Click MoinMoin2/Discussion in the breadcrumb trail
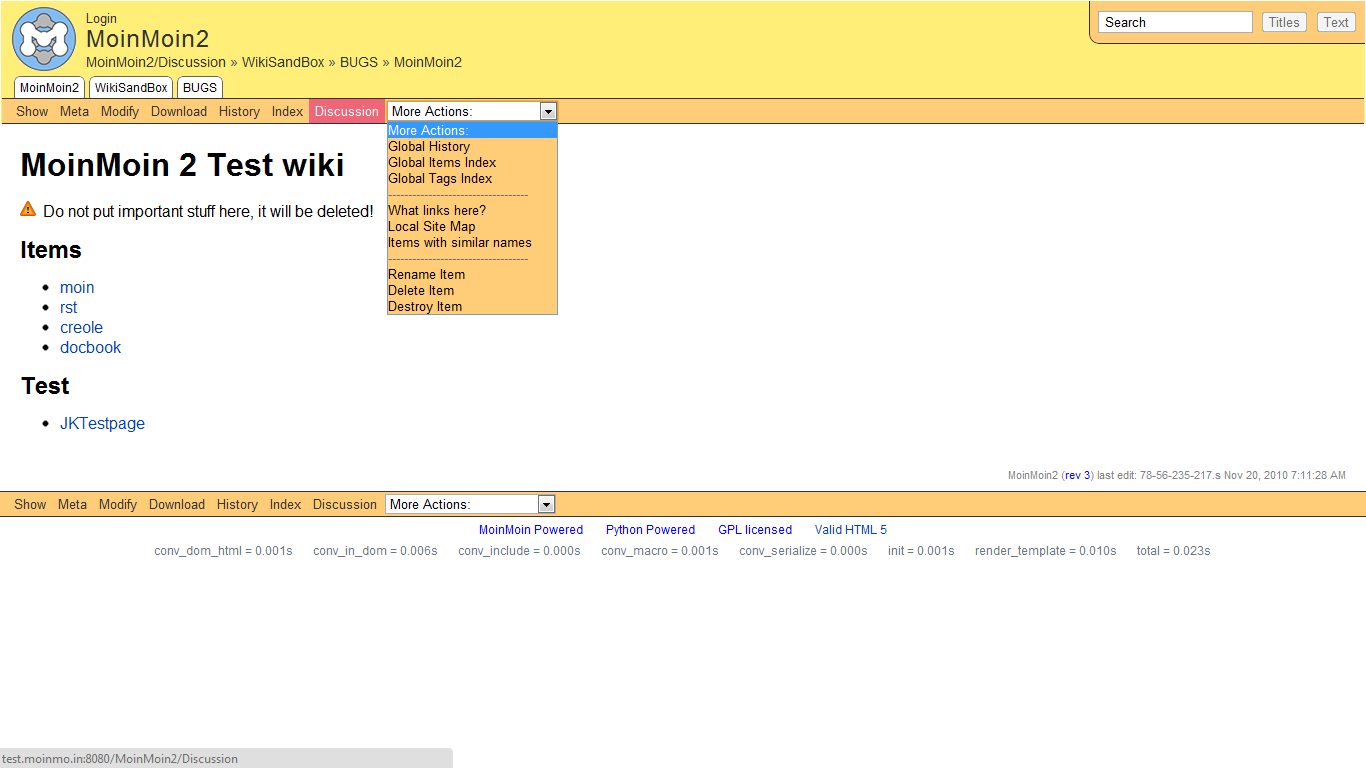Viewport: 1366px width, 768px height. 156,62
